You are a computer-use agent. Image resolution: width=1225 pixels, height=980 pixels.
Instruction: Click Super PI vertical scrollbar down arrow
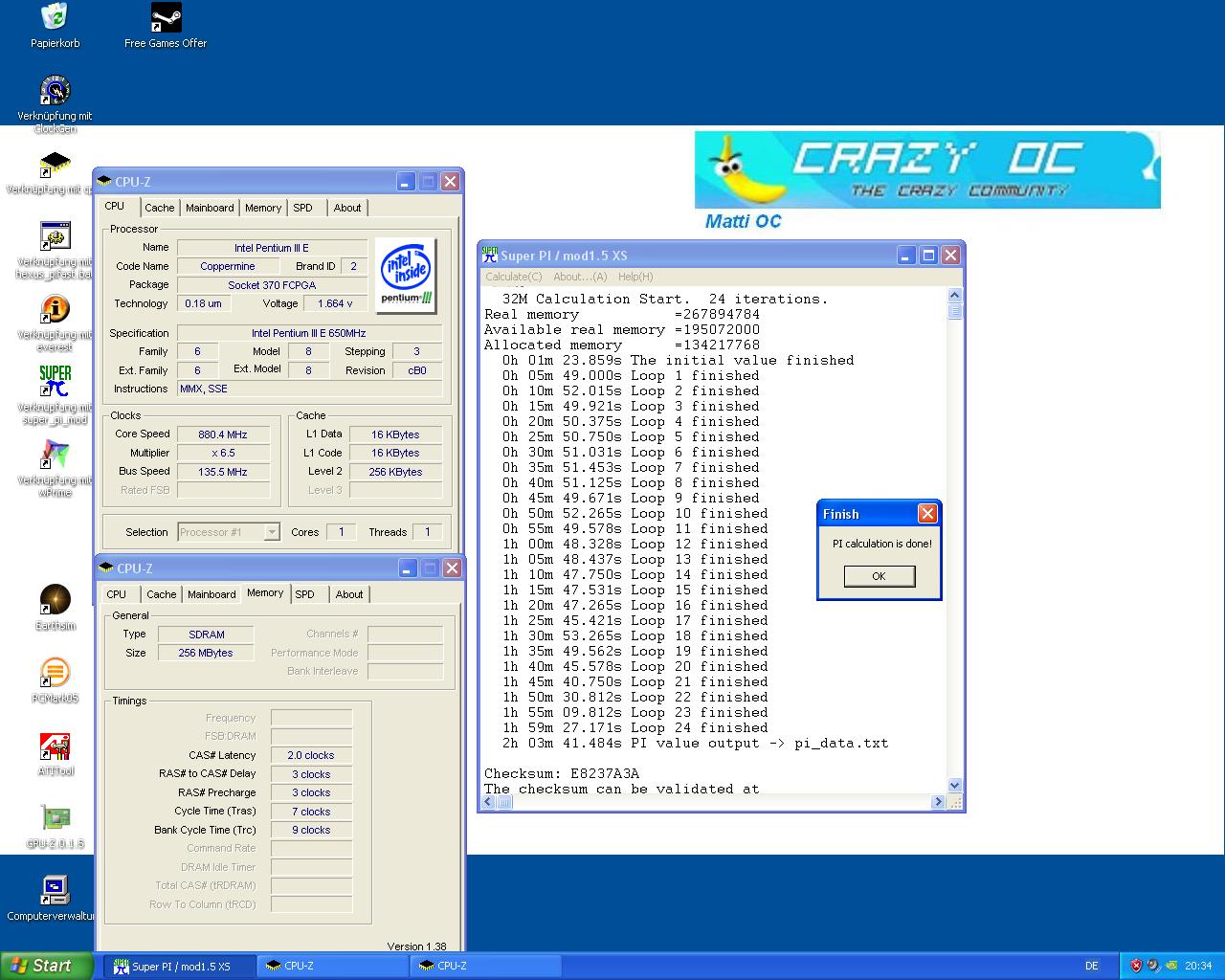pyautogui.click(x=954, y=786)
